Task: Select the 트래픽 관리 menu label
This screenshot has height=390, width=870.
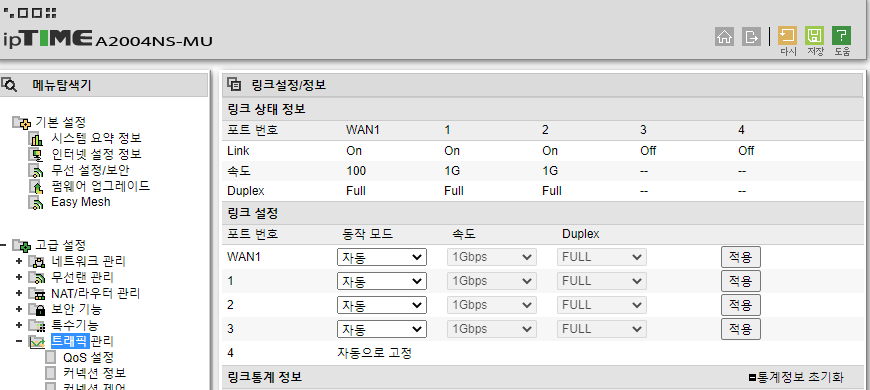Action: point(83,341)
